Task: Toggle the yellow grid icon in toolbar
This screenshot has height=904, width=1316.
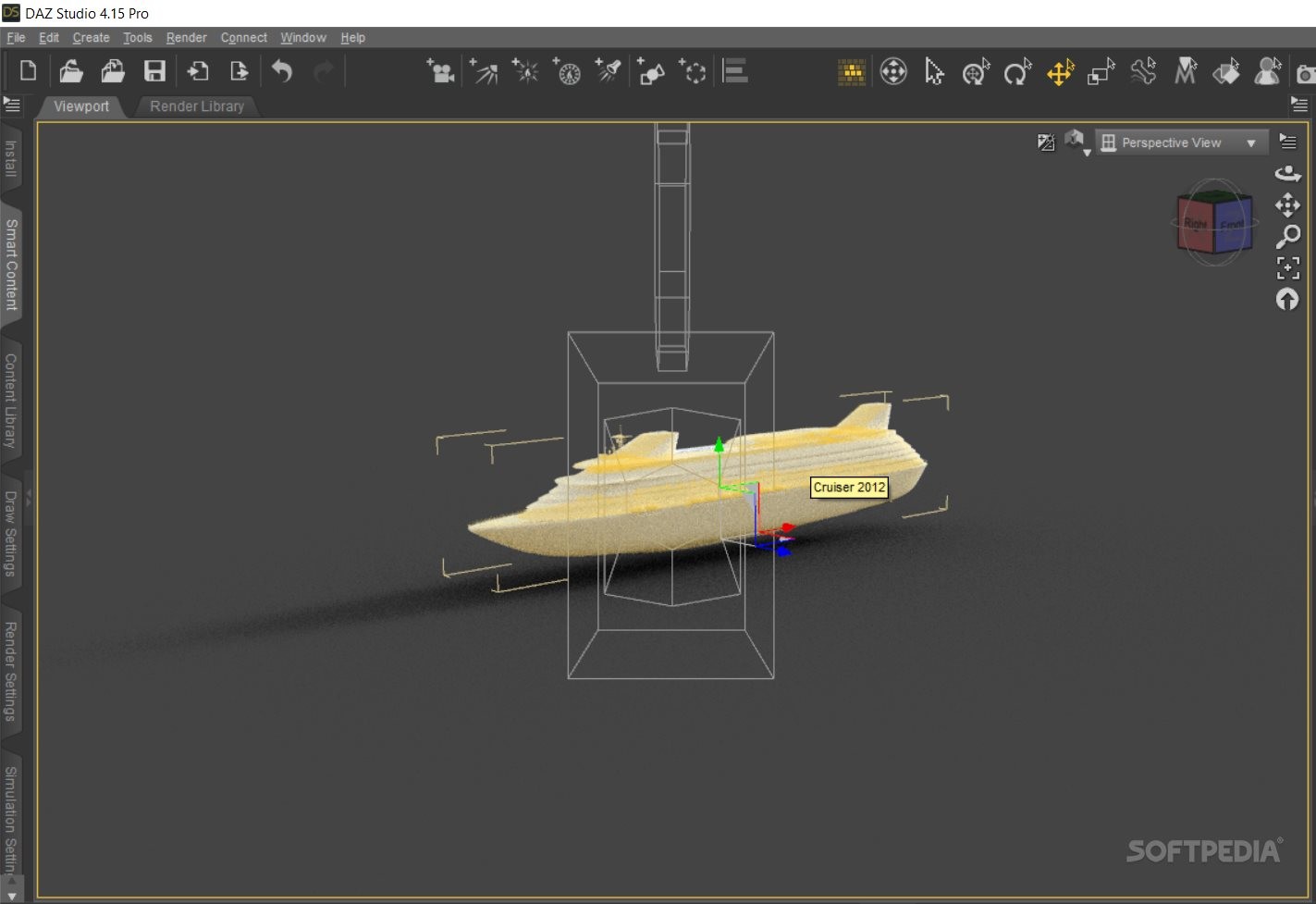Action: click(x=852, y=72)
